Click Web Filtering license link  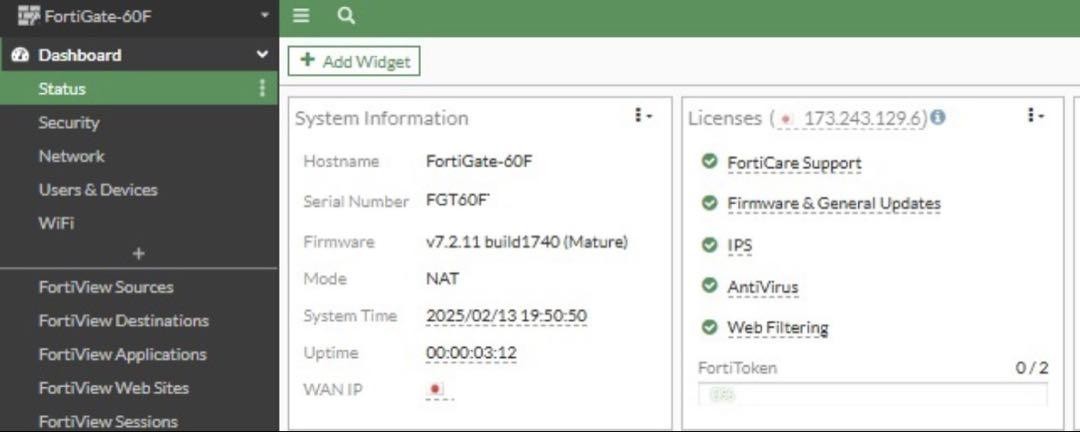coord(778,327)
